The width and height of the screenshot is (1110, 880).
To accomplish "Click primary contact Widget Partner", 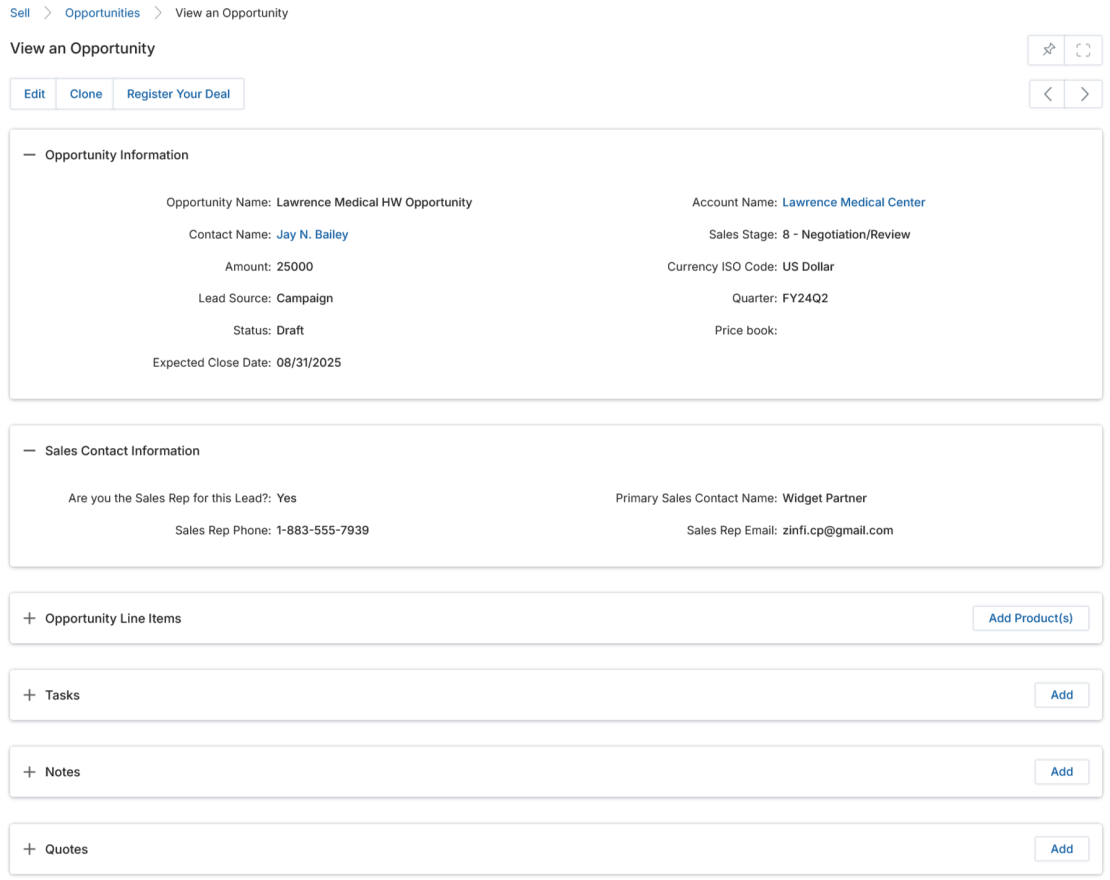I will coord(824,498).
